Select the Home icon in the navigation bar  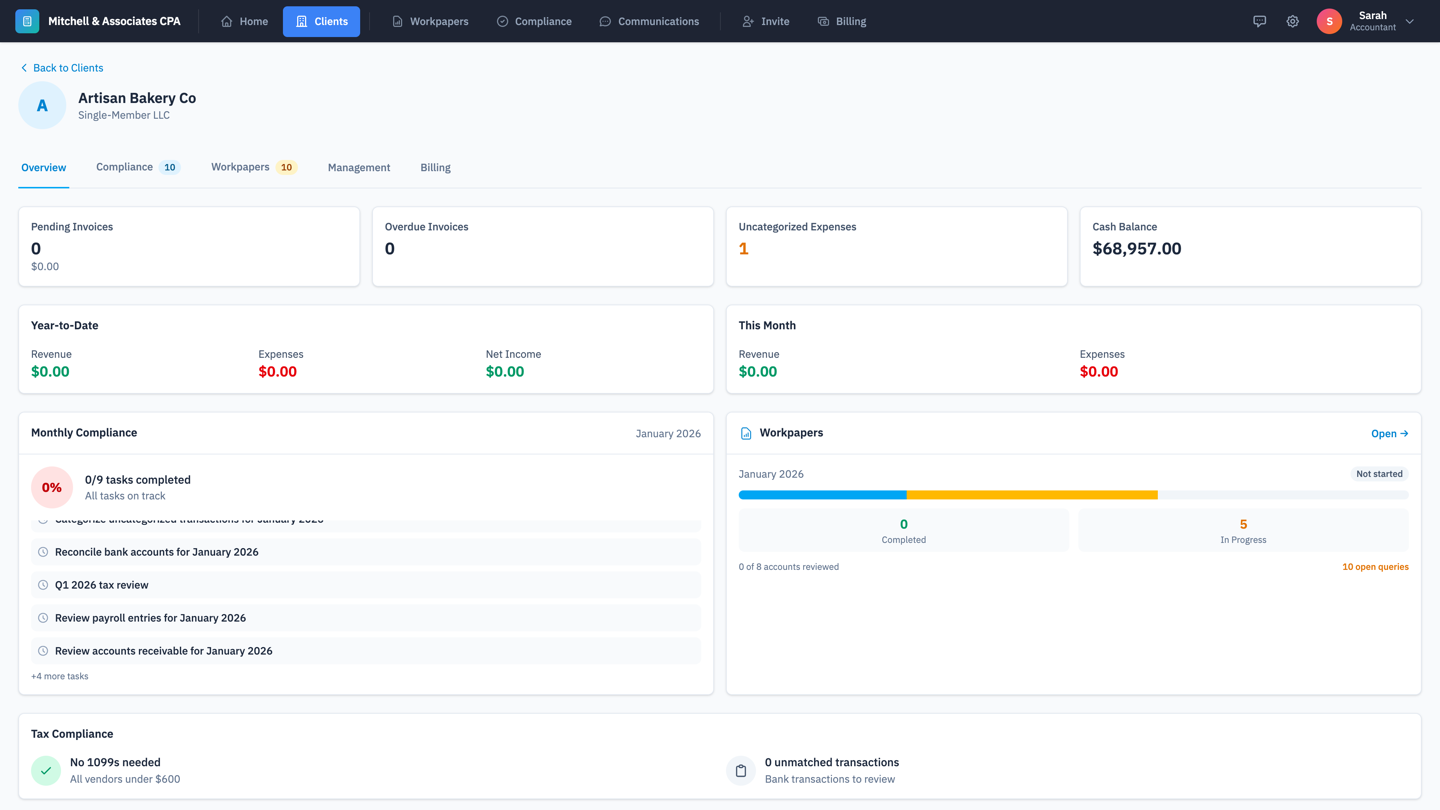click(x=228, y=21)
